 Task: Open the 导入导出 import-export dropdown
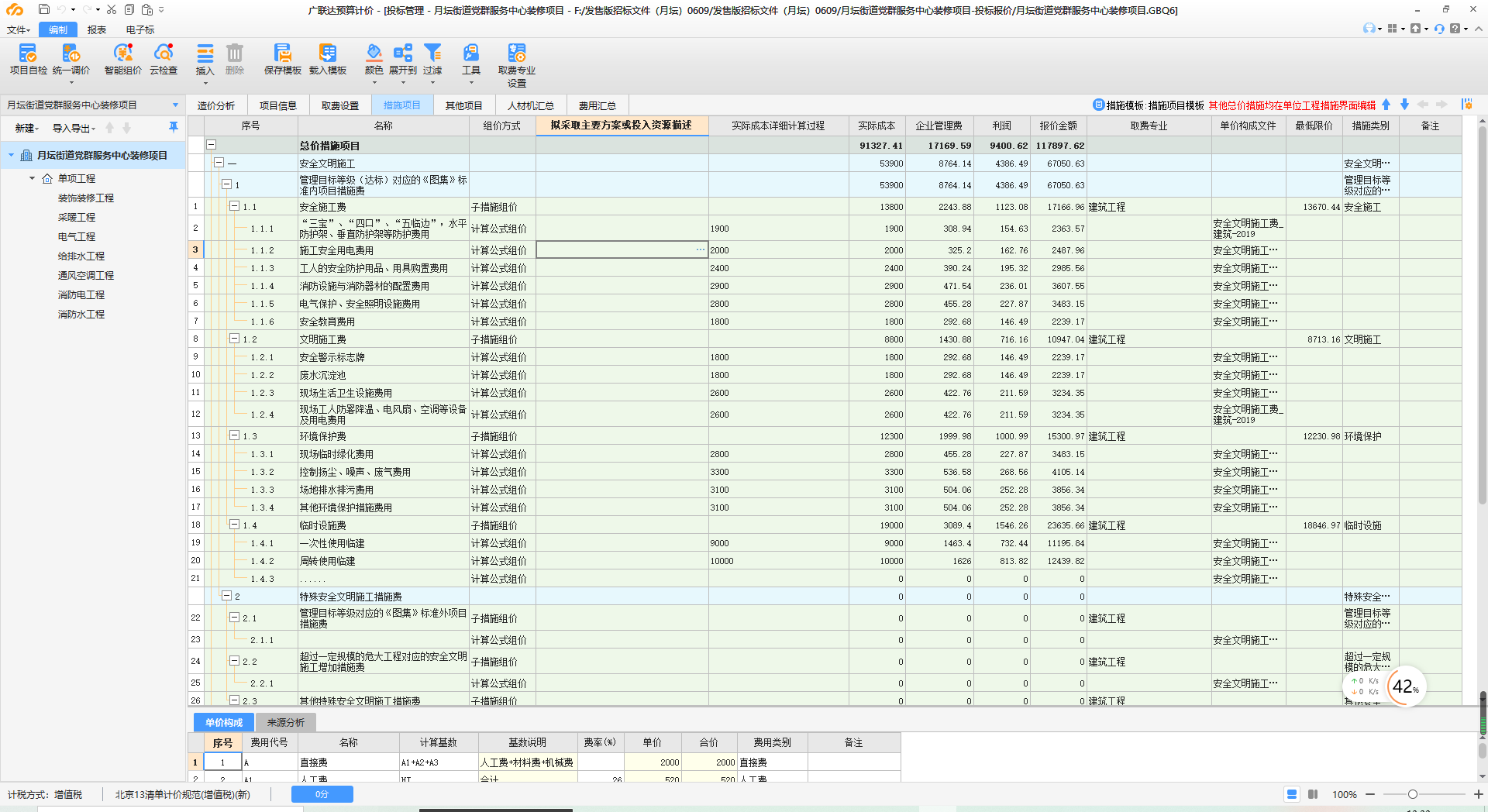pos(74,128)
